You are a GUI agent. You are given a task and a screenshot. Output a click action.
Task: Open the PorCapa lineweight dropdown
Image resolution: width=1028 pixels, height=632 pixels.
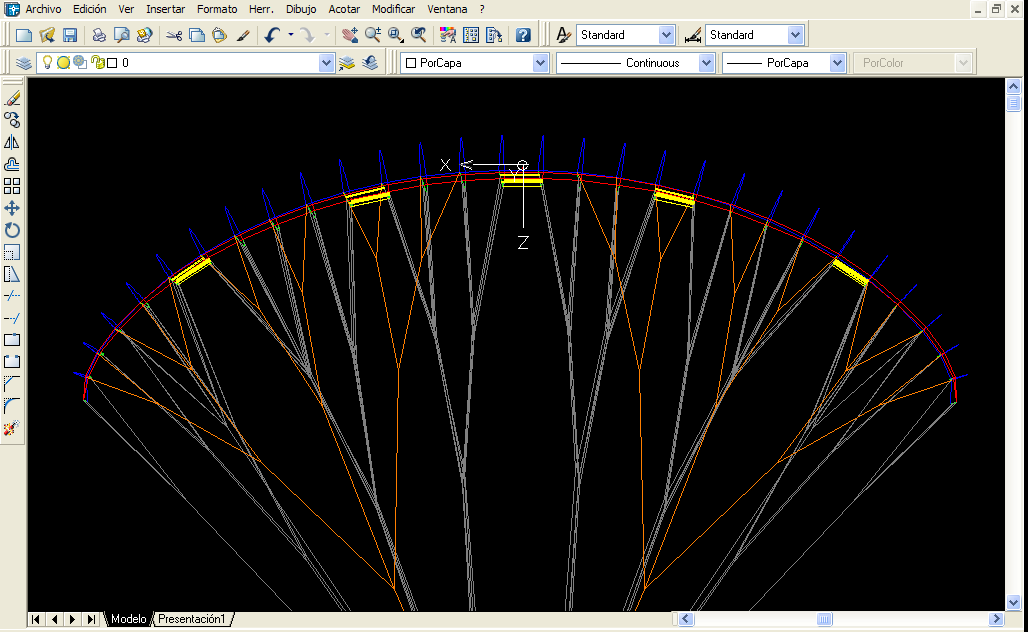pyautogui.click(x=837, y=63)
